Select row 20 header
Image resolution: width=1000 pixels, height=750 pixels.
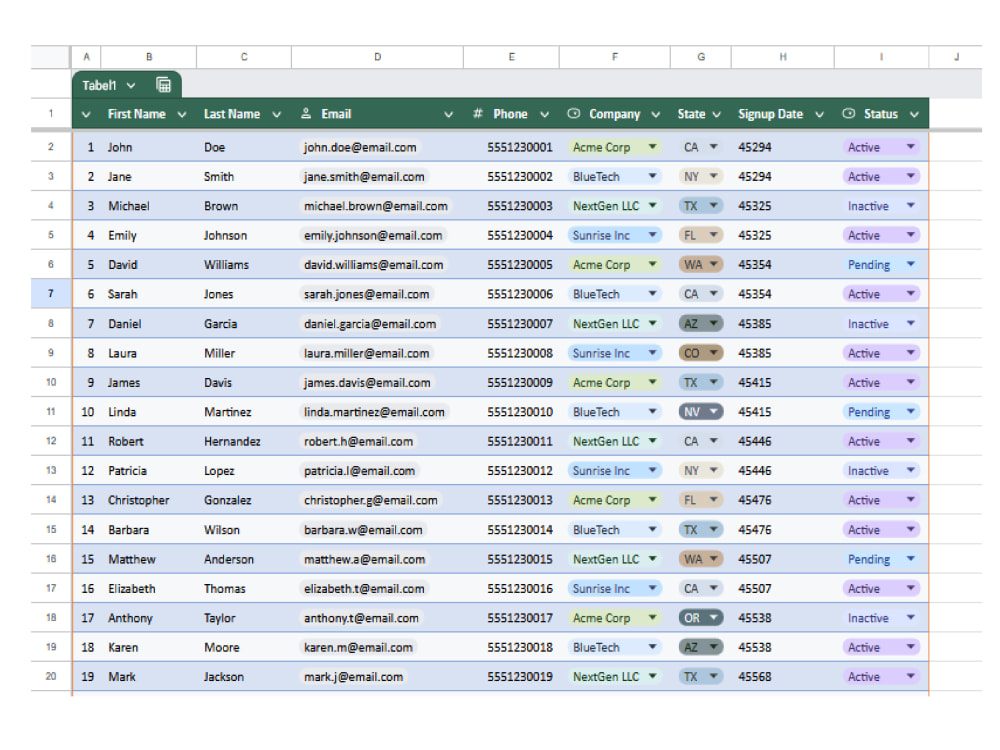coord(51,676)
